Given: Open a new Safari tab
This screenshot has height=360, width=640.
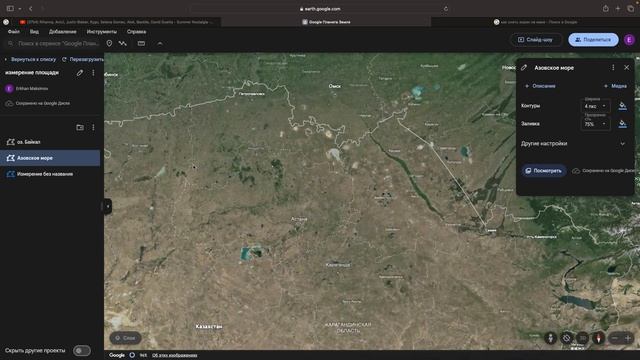Looking at the screenshot, I should pos(618,9).
